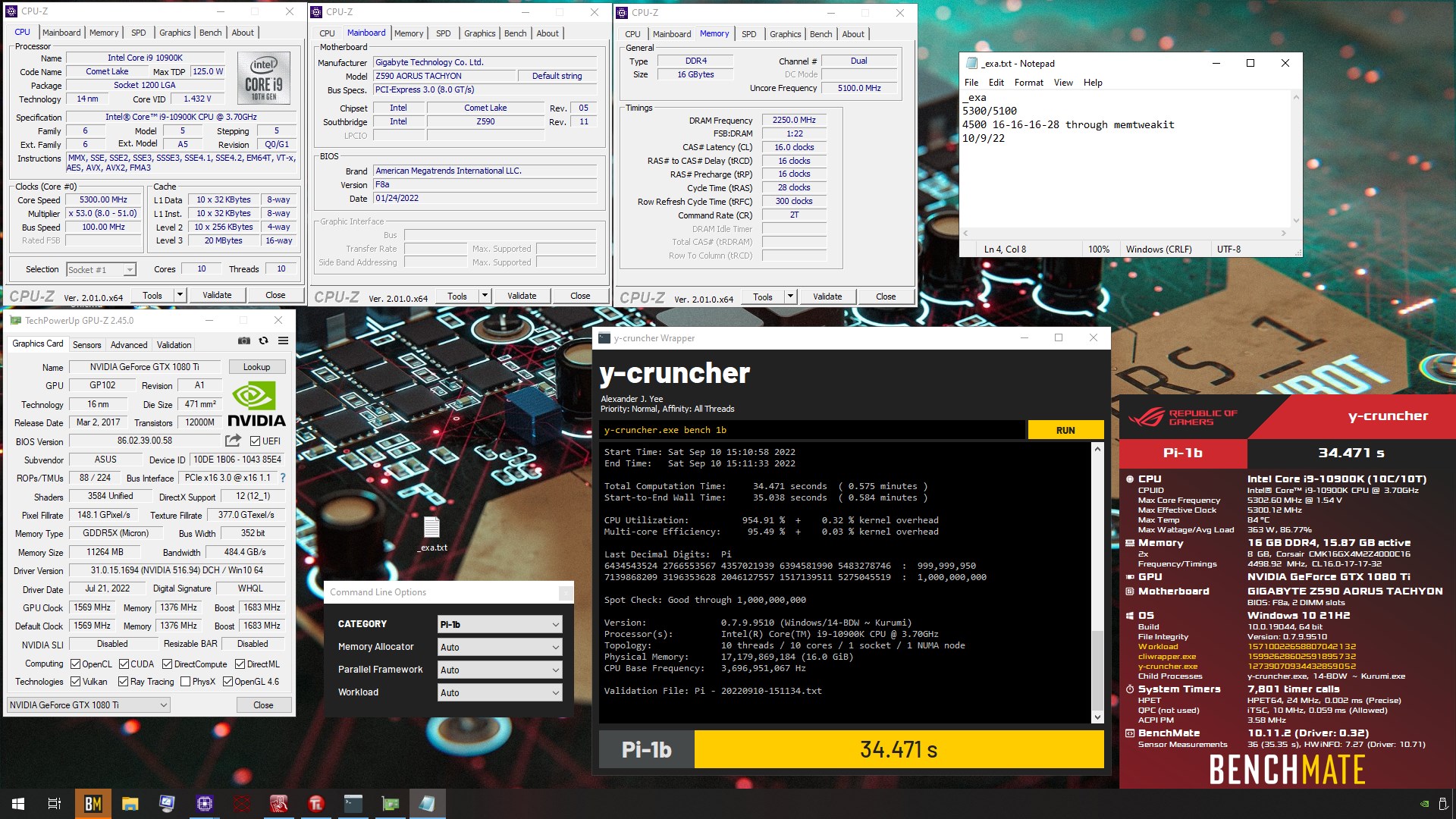
Task: Click the Notepad title bar document icon
Action: click(x=971, y=64)
